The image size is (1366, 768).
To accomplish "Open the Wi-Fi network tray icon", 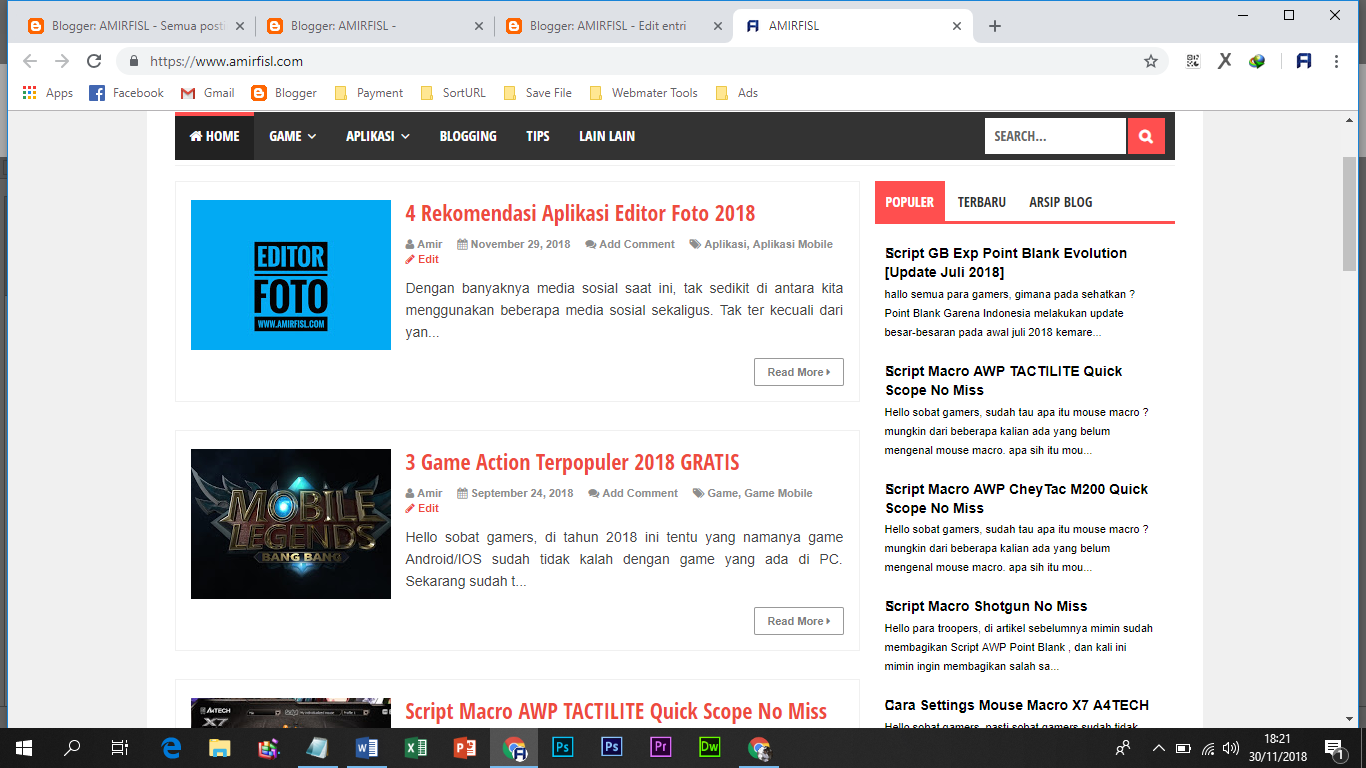I will [x=1208, y=747].
